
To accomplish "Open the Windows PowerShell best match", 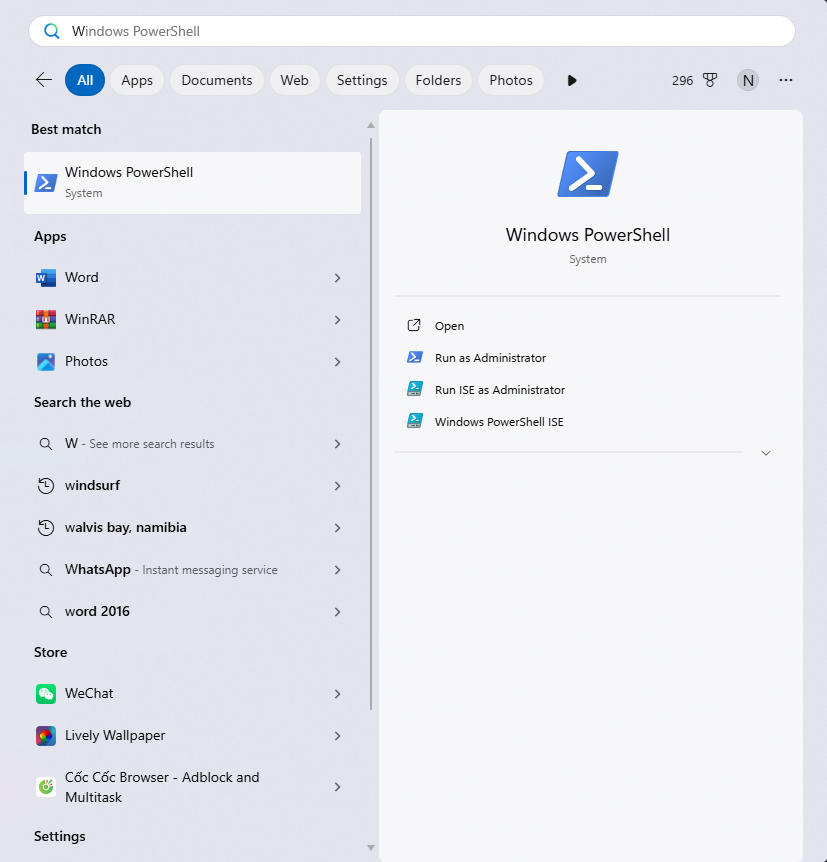I will coord(192,183).
